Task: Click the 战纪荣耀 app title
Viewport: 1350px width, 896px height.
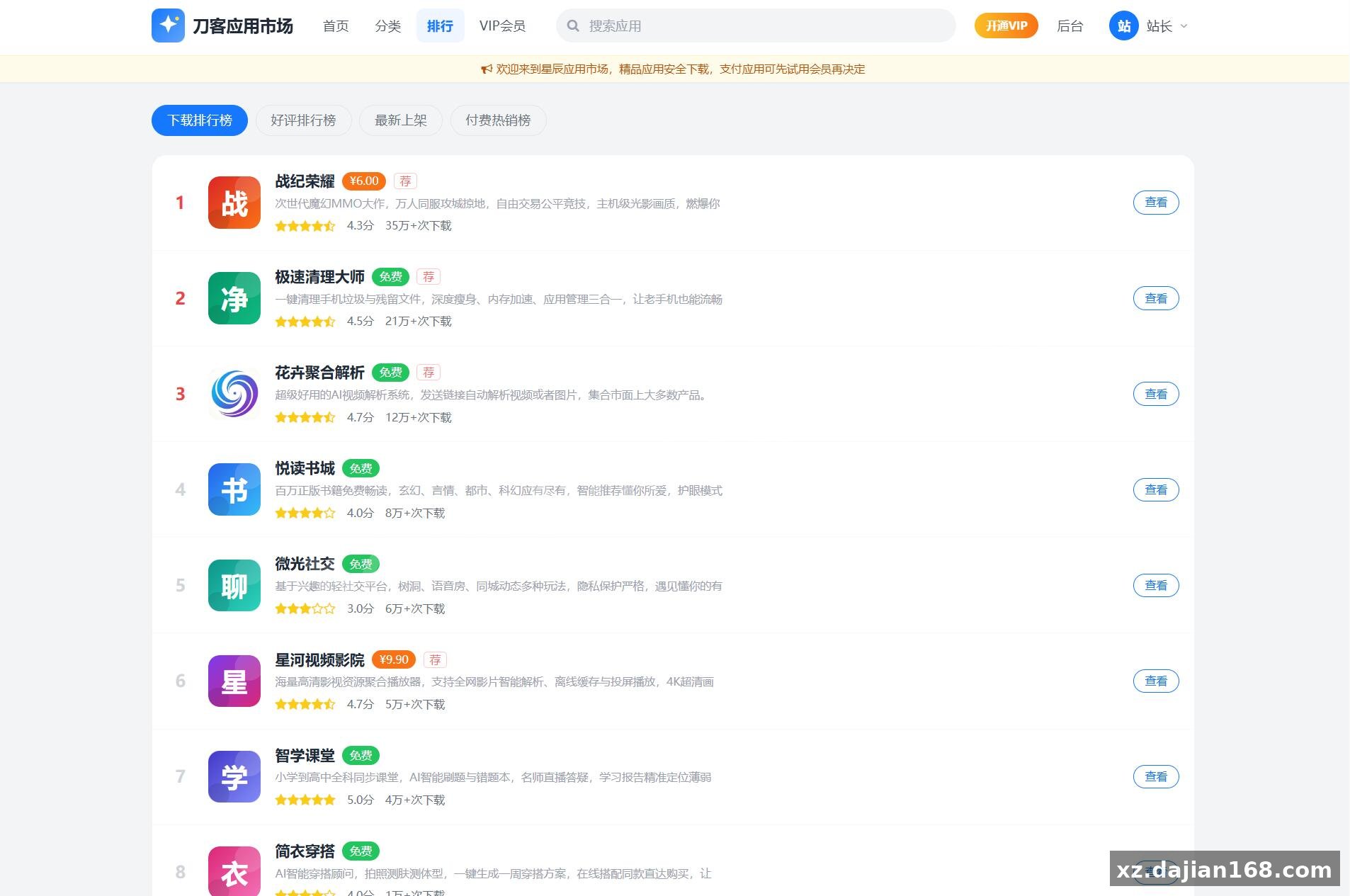Action: (x=305, y=181)
